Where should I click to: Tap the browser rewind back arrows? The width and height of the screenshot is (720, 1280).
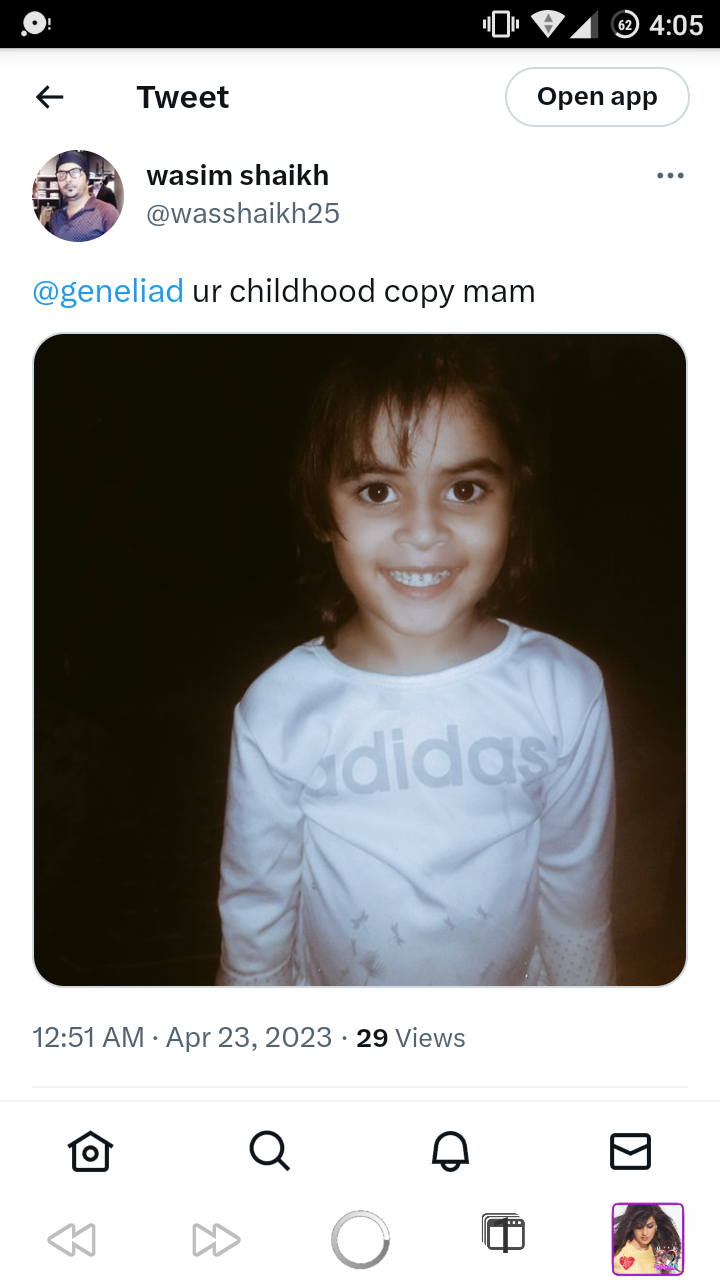coord(71,1240)
